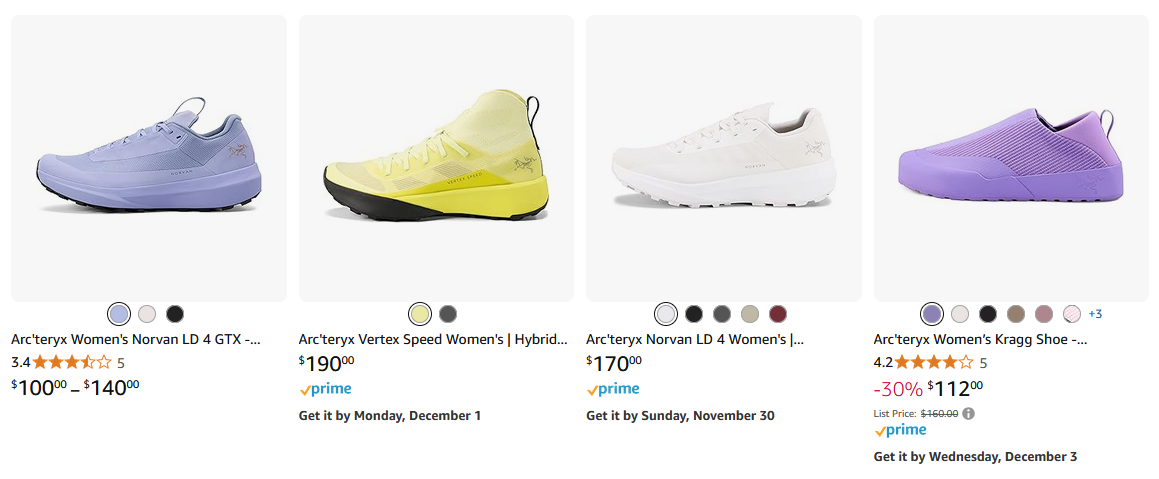Click the Prime logo under the $190 price

pyautogui.click(x=325, y=389)
